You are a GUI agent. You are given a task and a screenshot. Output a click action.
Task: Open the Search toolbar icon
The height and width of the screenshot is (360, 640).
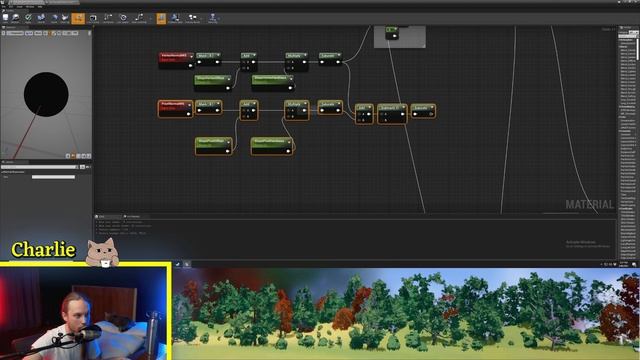click(x=41, y=18)
